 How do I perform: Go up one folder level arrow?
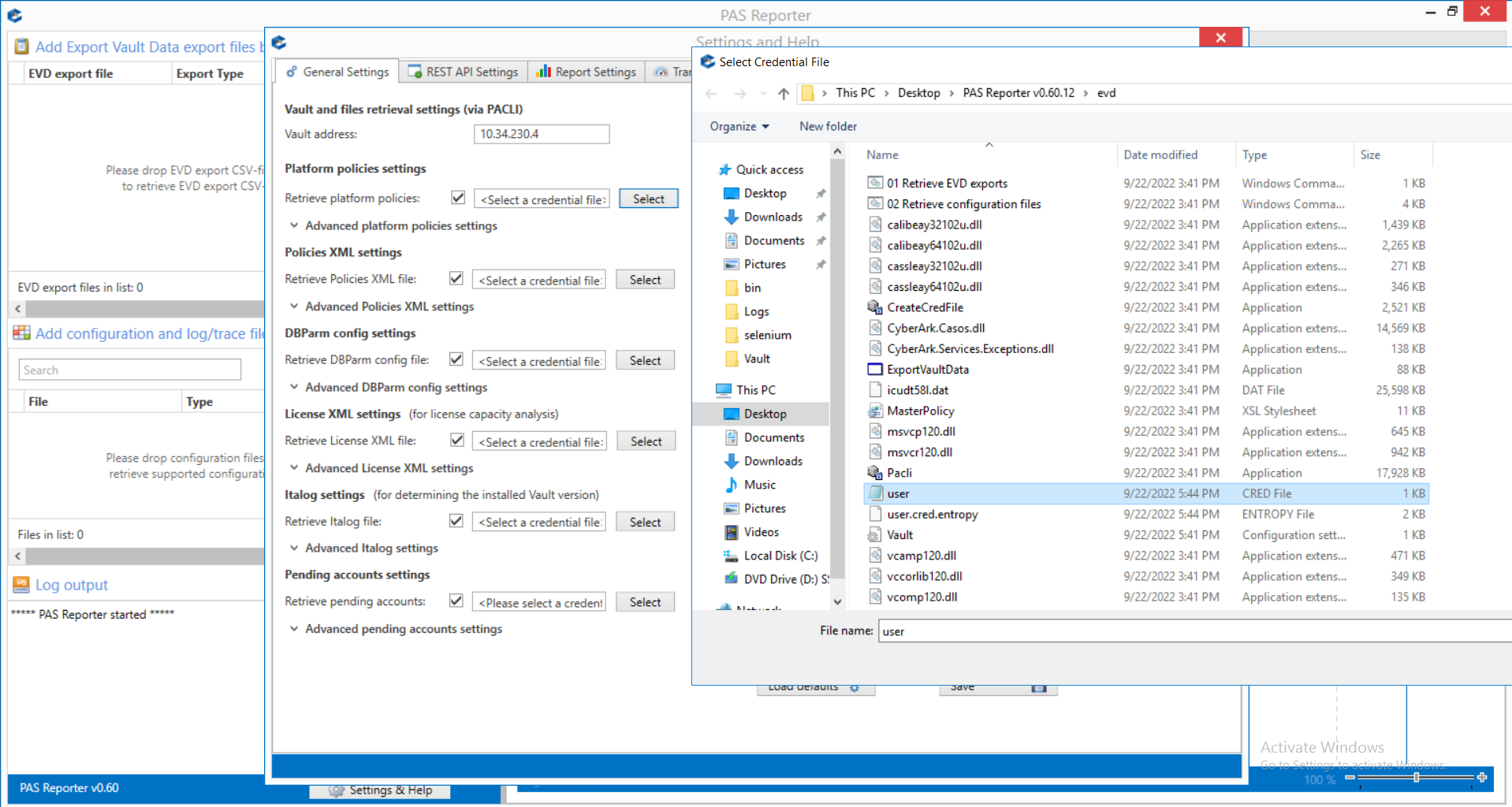point(783,94)
